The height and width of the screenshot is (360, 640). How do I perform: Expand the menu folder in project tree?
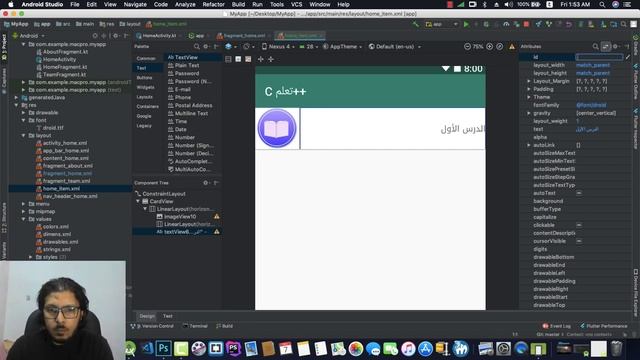[x=23, y=204]
